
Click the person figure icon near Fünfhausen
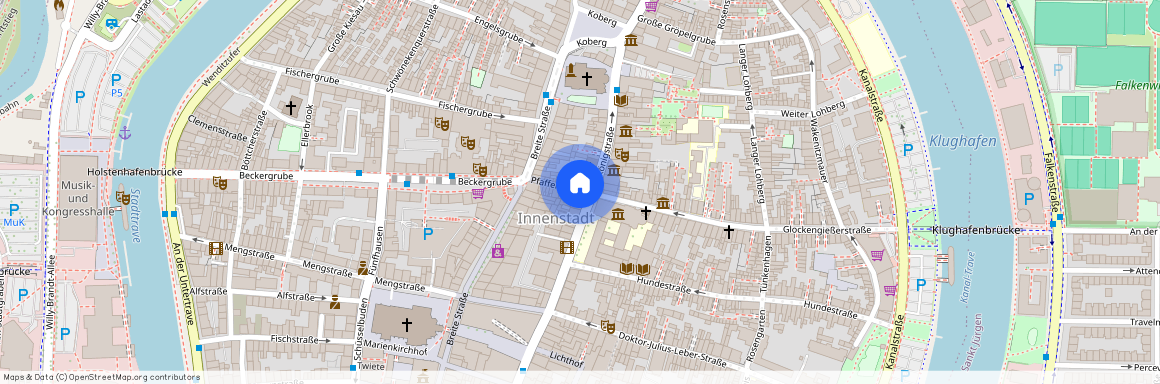pos(363,268)
